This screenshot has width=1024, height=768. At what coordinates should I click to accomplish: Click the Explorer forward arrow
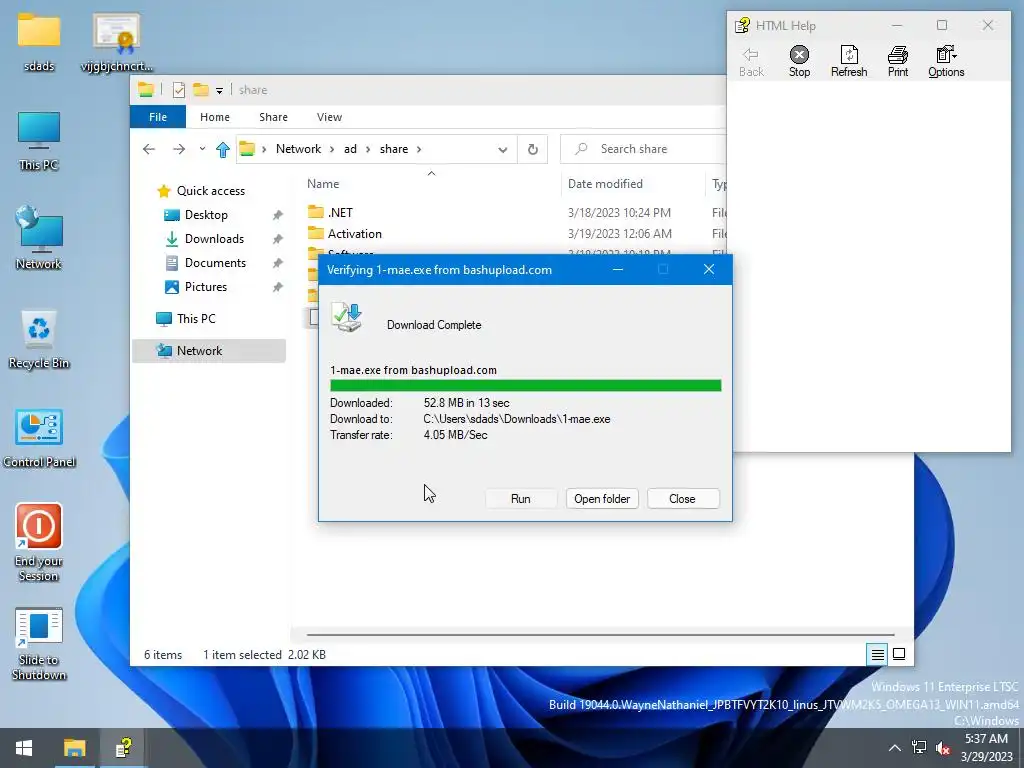pyautogui.click(x=178, y=149)
